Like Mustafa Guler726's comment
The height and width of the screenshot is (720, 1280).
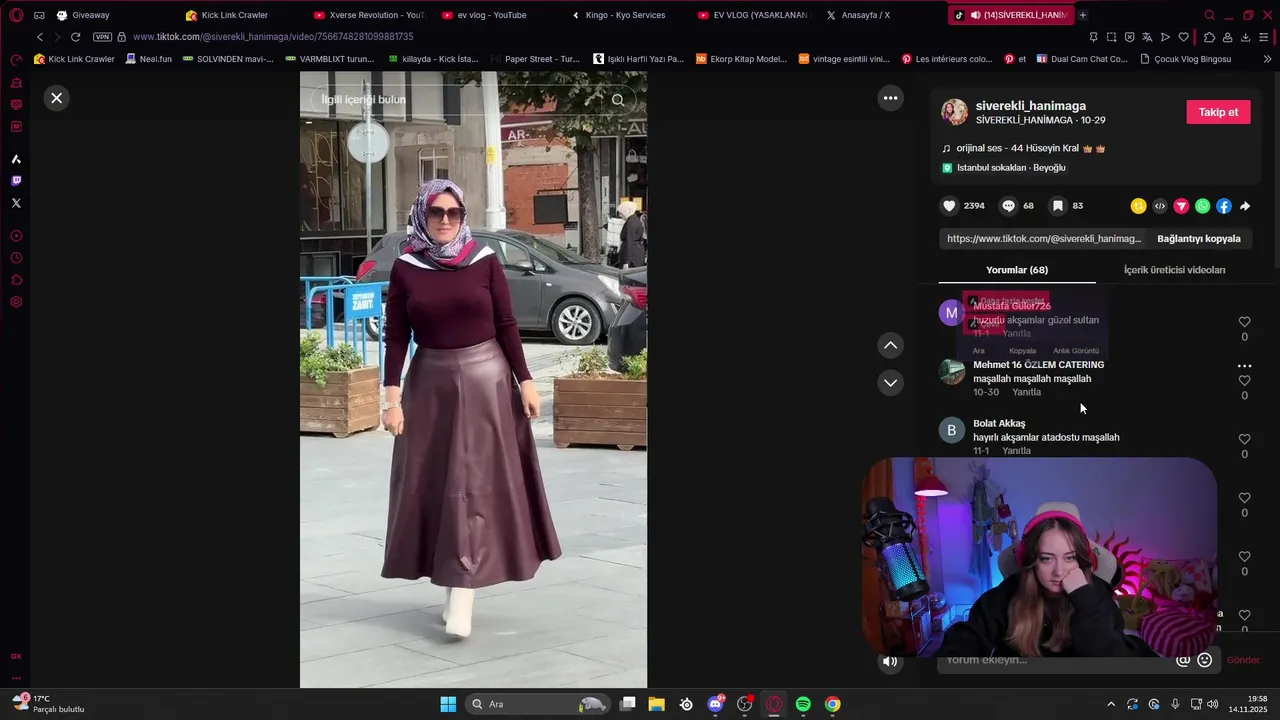point(1244,322)
